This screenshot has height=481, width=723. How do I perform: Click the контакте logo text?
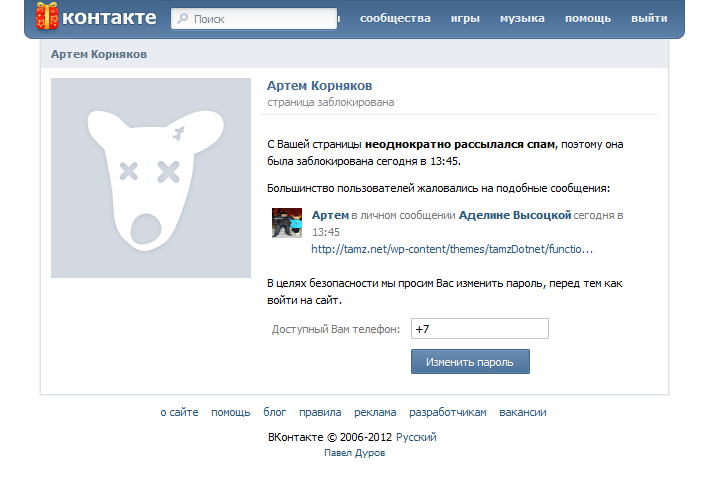coord(109,18)
